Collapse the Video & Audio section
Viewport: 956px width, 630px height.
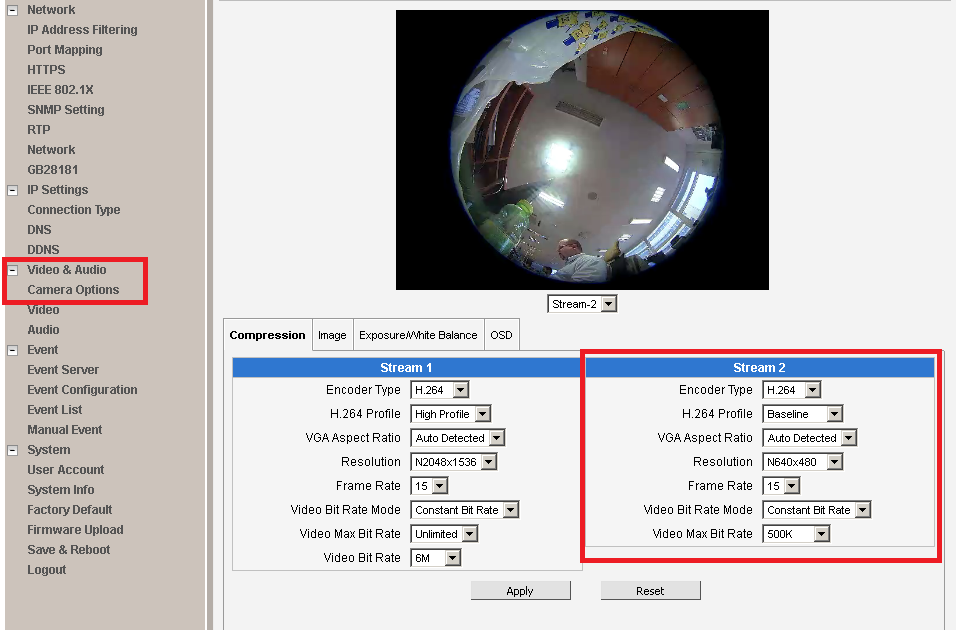12,270
